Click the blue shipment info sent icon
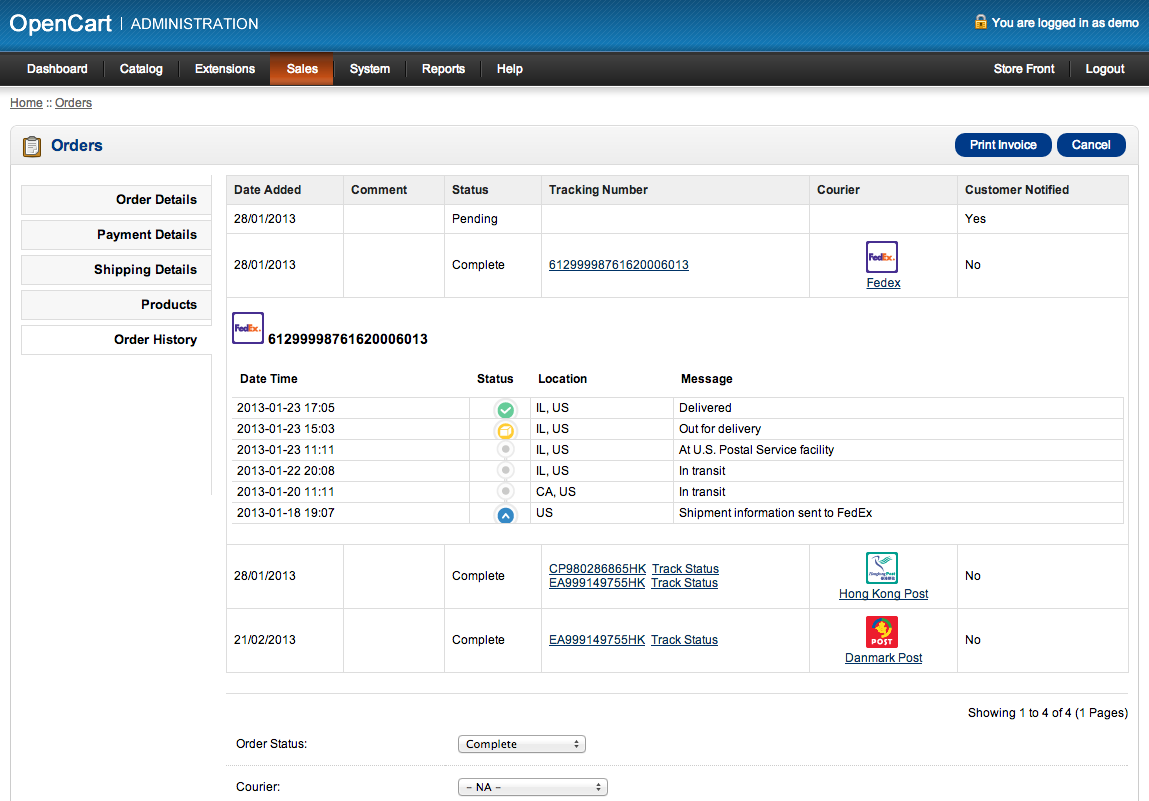This screenshot has height=801, width=1149. pos(506,515)
